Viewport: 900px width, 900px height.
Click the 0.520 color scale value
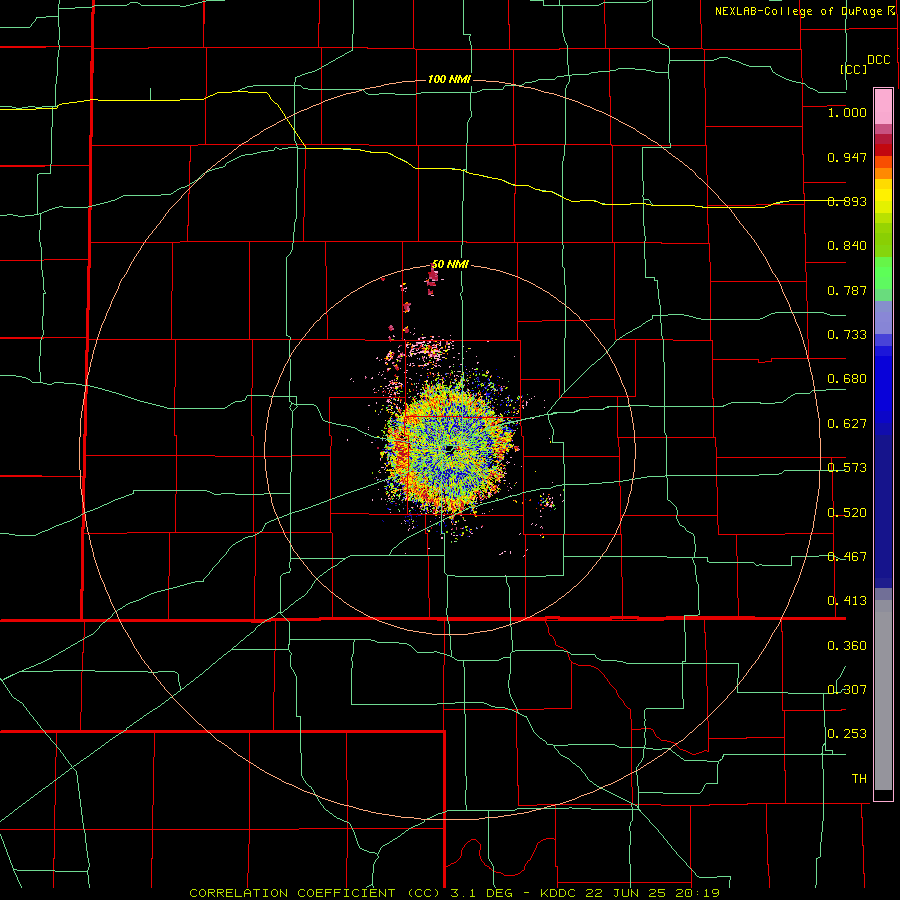pos(847,513)
